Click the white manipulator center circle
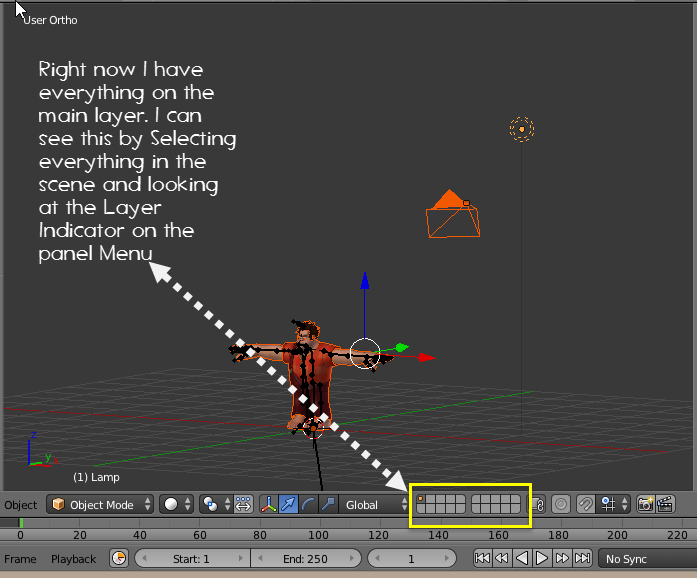This screenshot has height=578, width=697. coord(365,353)
